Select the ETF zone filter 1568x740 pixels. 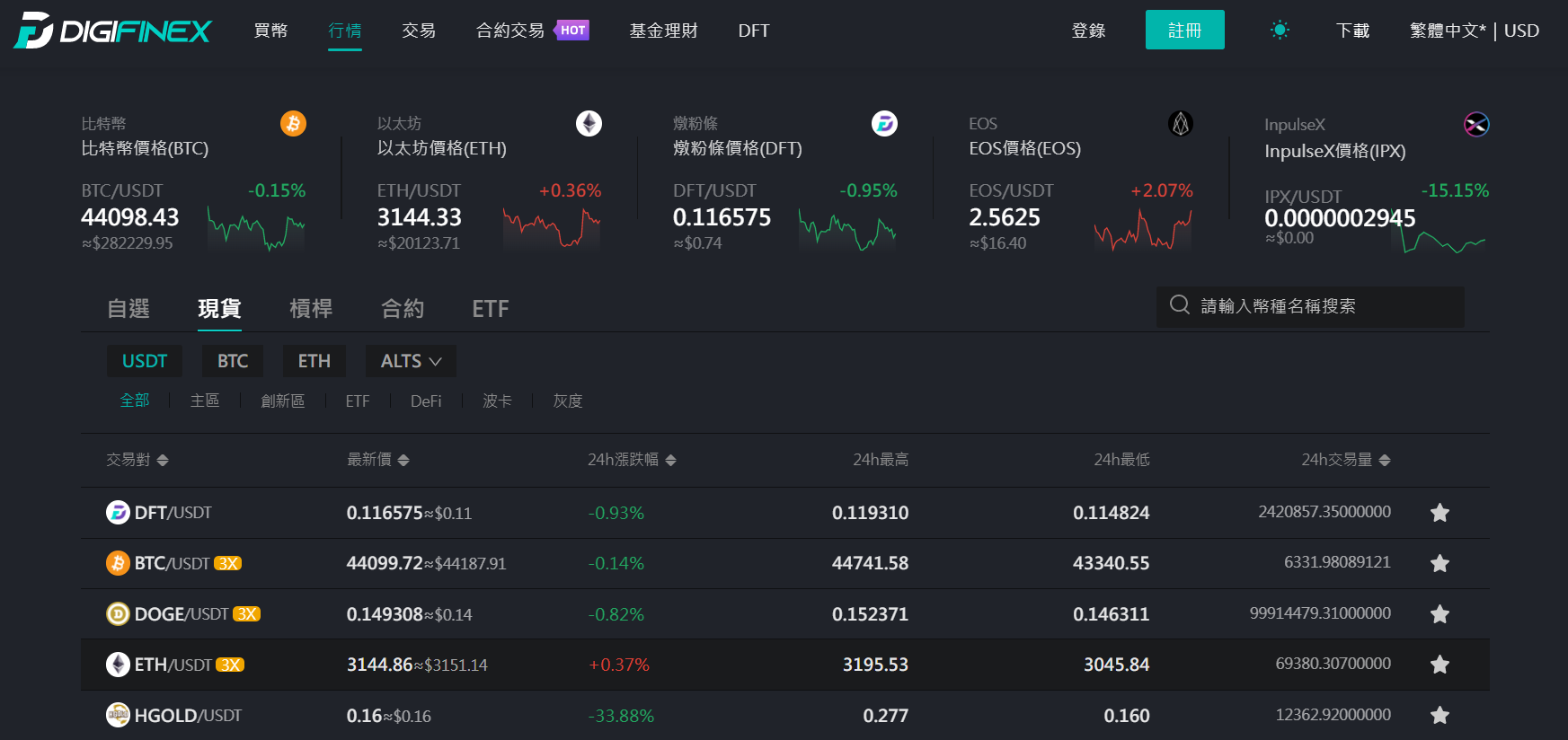(x=358, y=401)
